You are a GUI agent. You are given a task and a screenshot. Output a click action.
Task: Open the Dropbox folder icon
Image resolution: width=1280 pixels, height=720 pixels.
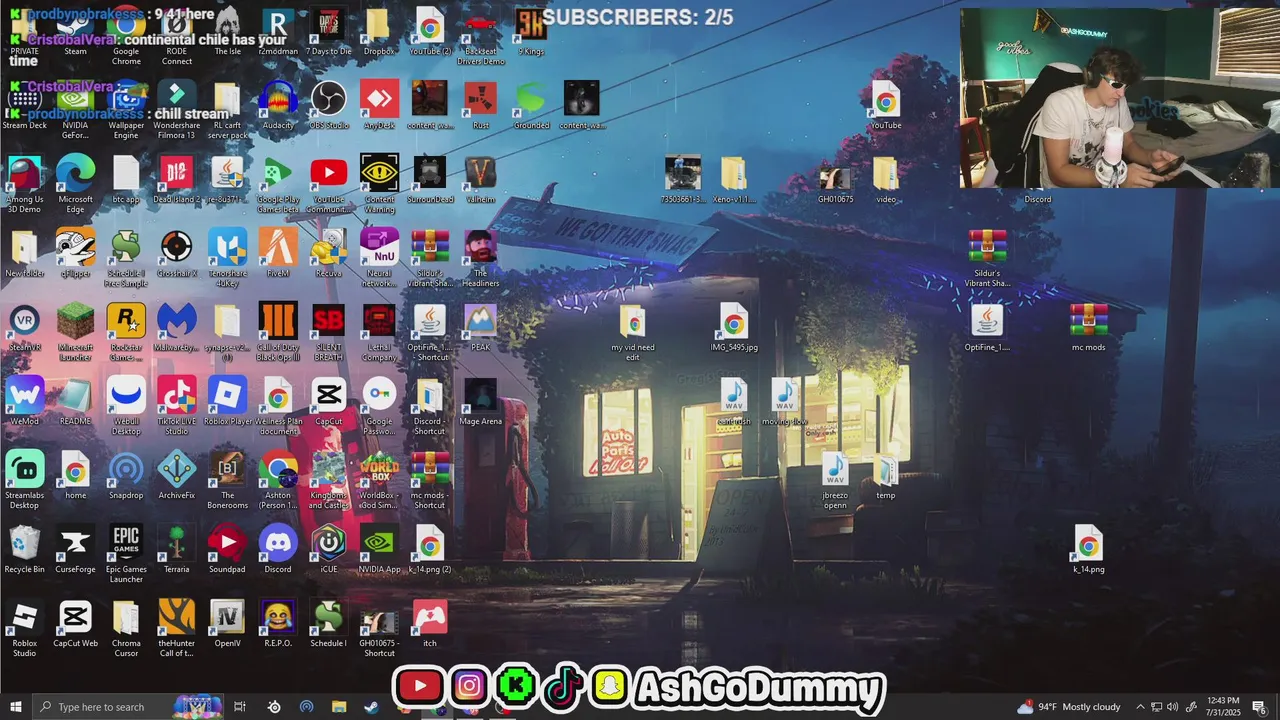point(379,33)
